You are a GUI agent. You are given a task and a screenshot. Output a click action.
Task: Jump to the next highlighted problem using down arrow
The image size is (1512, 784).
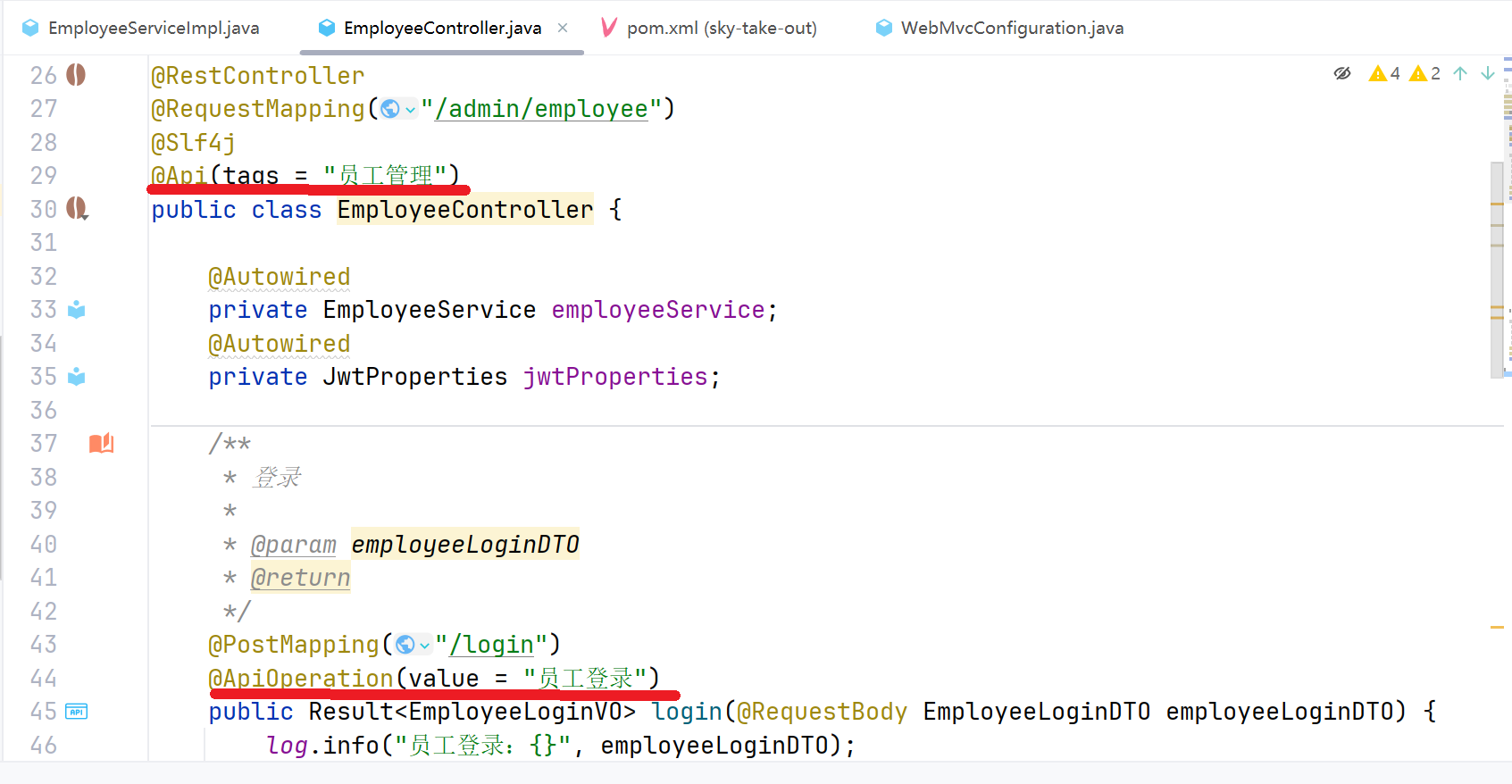coord(1487,73)
